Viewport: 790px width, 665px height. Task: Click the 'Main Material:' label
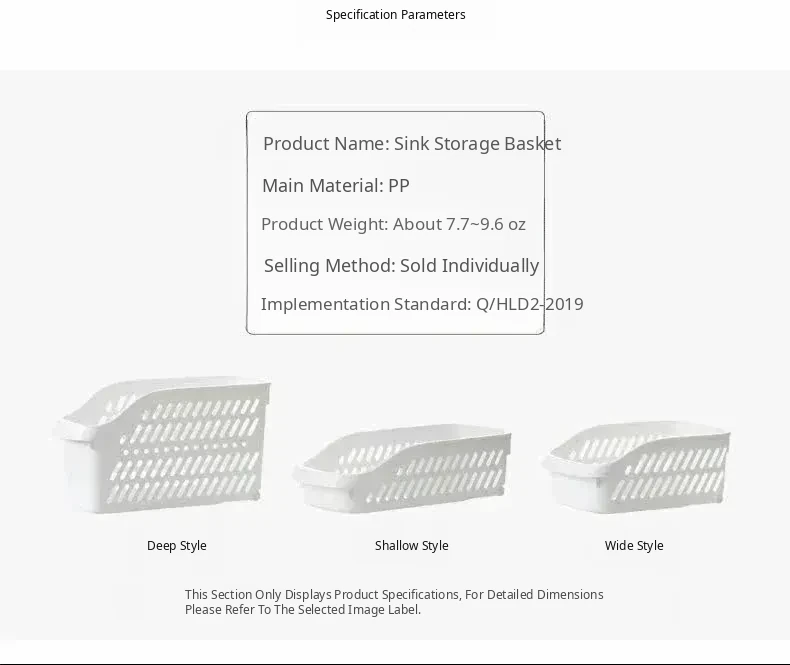coord(322,186)
